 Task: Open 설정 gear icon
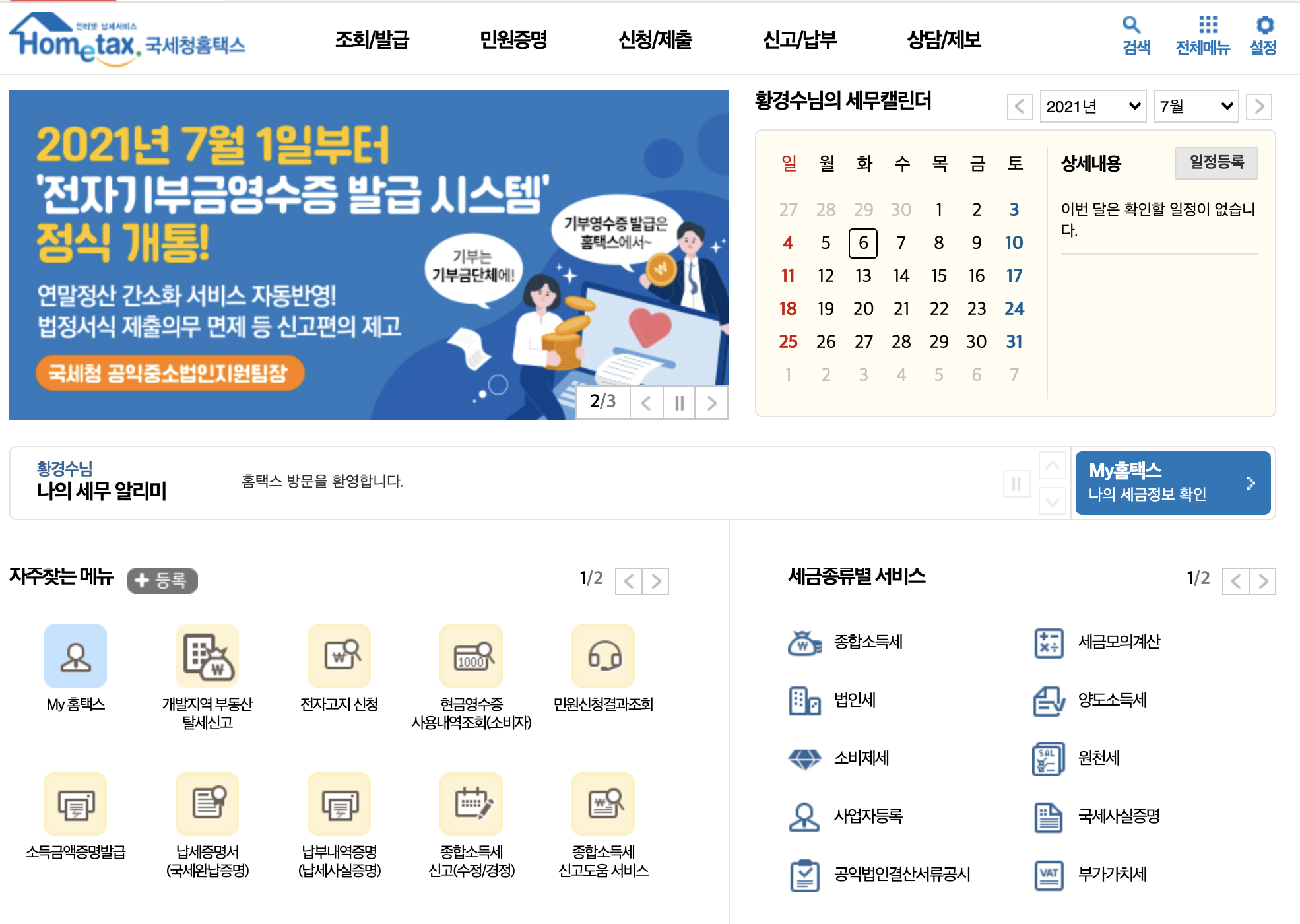click(1264, 25)
